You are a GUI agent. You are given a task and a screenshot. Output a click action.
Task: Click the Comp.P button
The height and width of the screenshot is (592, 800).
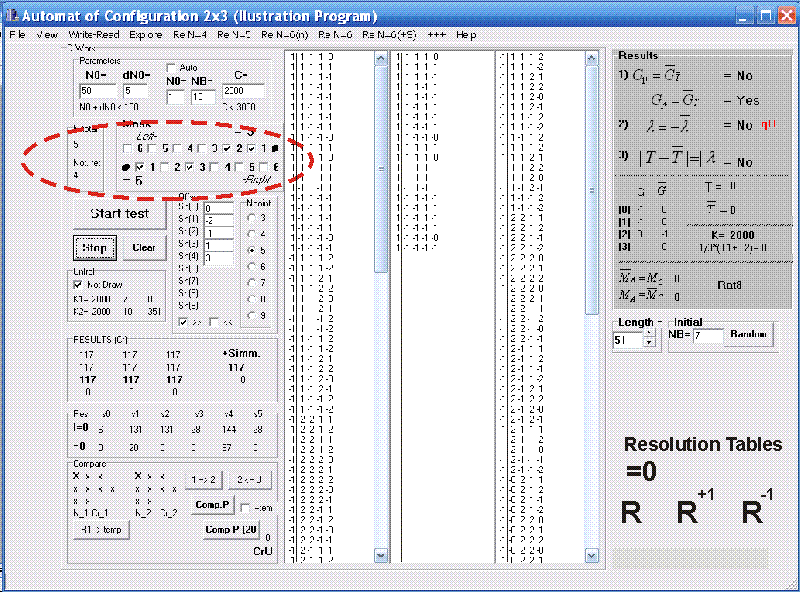pos(212,505)
